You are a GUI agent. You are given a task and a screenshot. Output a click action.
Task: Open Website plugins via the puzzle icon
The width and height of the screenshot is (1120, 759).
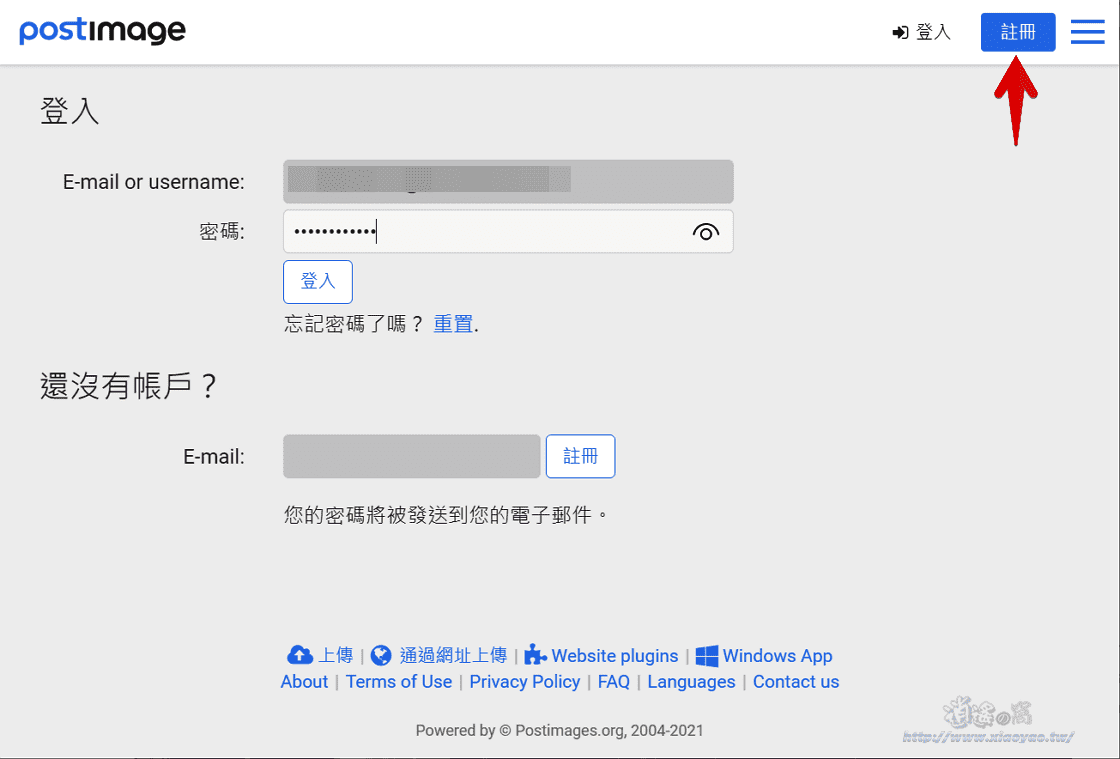536,655
